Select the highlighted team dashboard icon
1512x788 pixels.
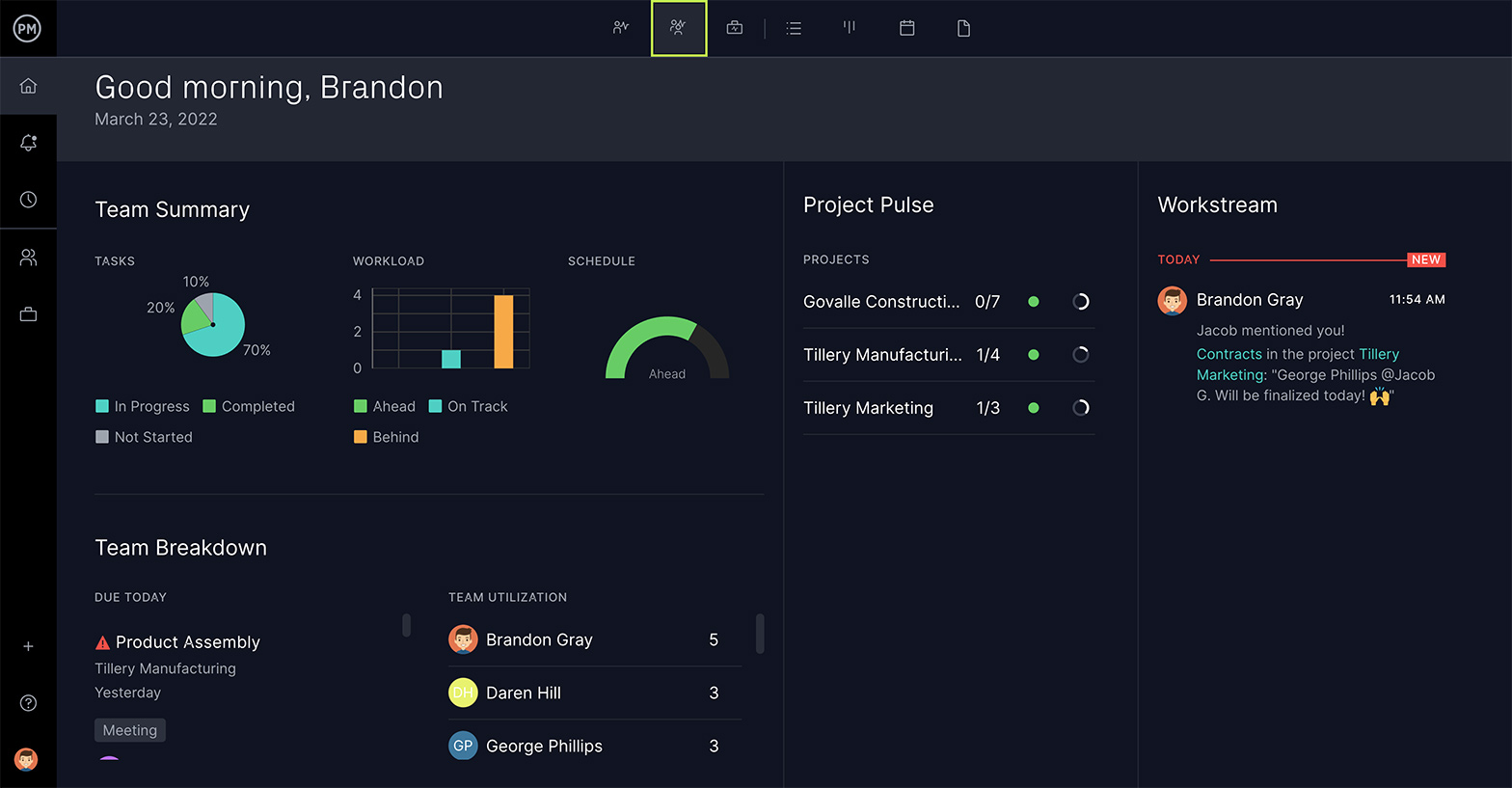pyautogui.click(x=679, y=28)
